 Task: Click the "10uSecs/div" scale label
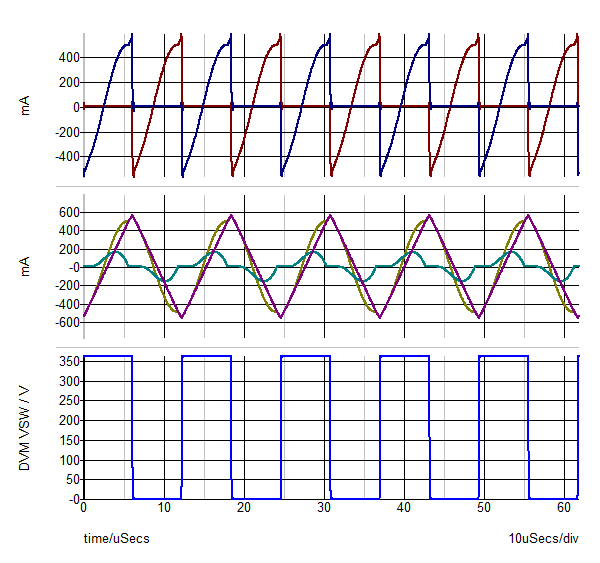pyautogui.click(x=543, y=539)
